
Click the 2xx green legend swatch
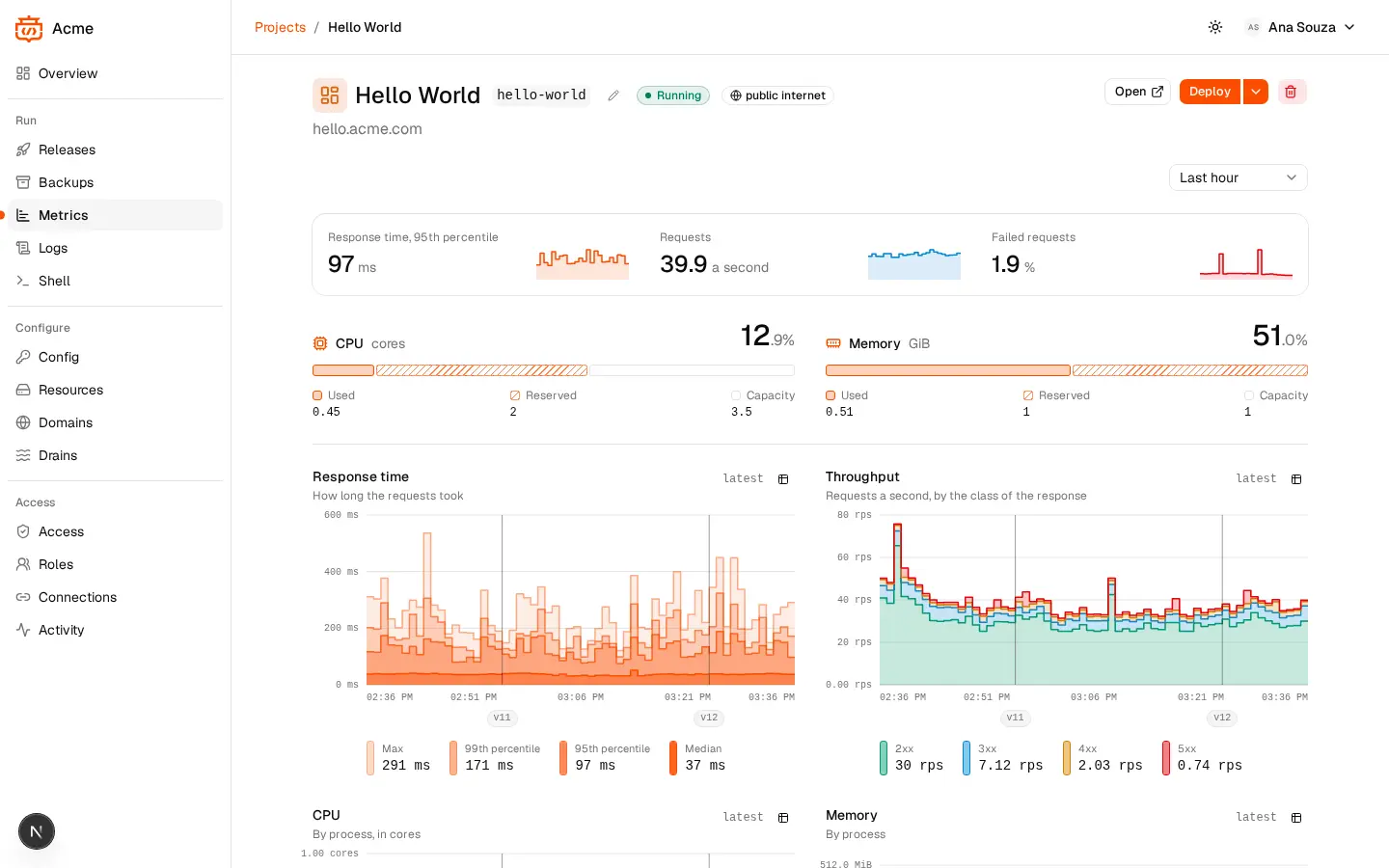(x=884, y=757)
